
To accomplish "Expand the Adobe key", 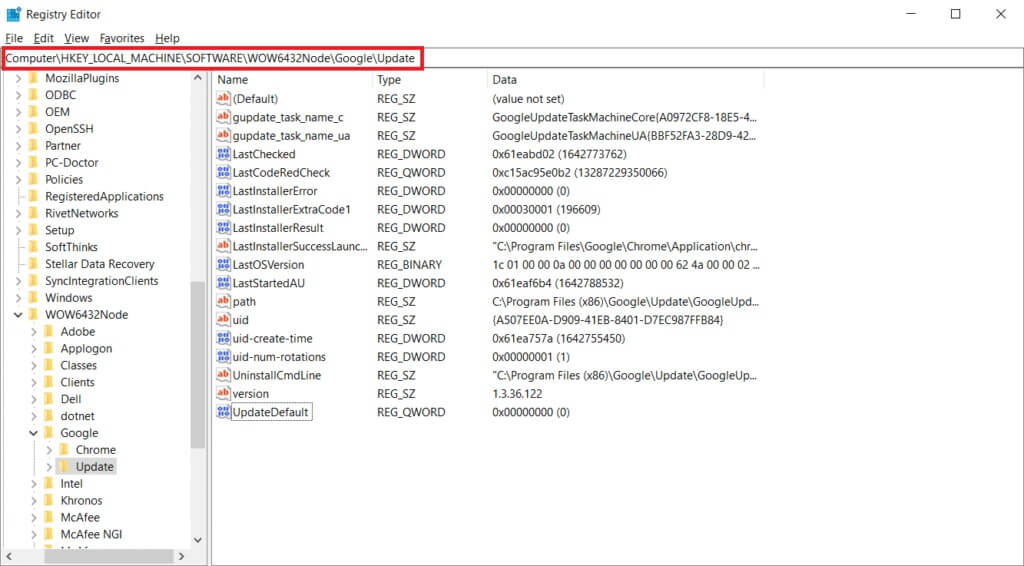I will [33, 332].
